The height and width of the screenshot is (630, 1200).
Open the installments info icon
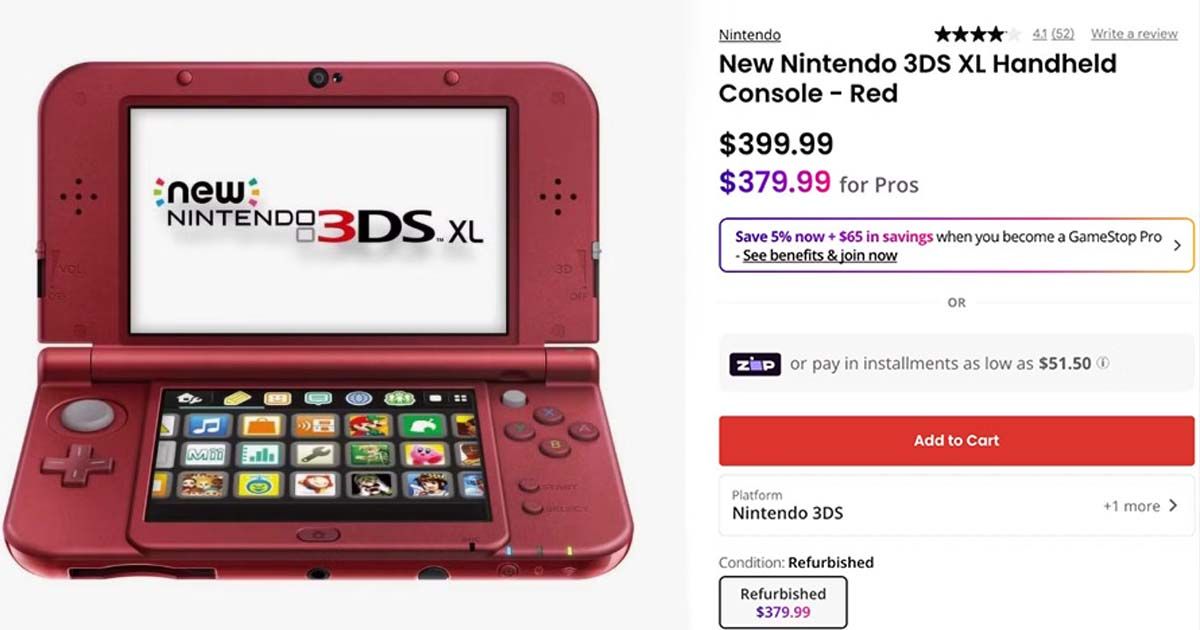1103,364
